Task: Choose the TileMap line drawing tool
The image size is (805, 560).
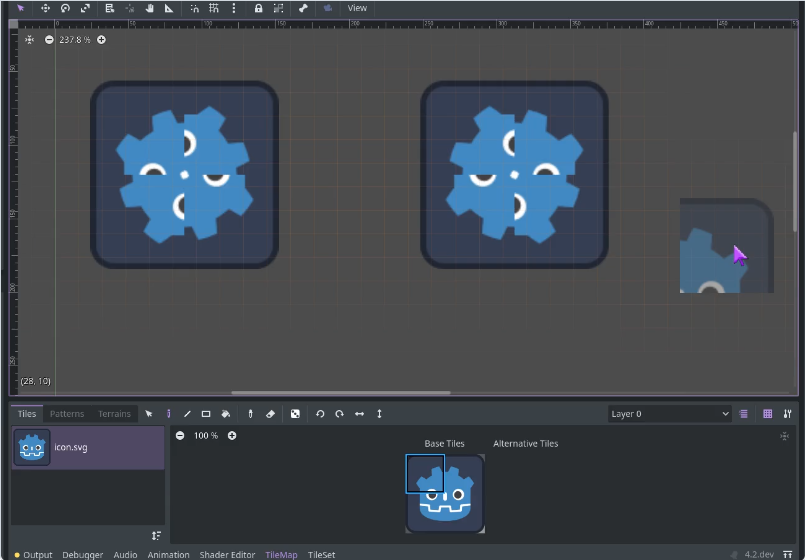Action: click(187, 414)
